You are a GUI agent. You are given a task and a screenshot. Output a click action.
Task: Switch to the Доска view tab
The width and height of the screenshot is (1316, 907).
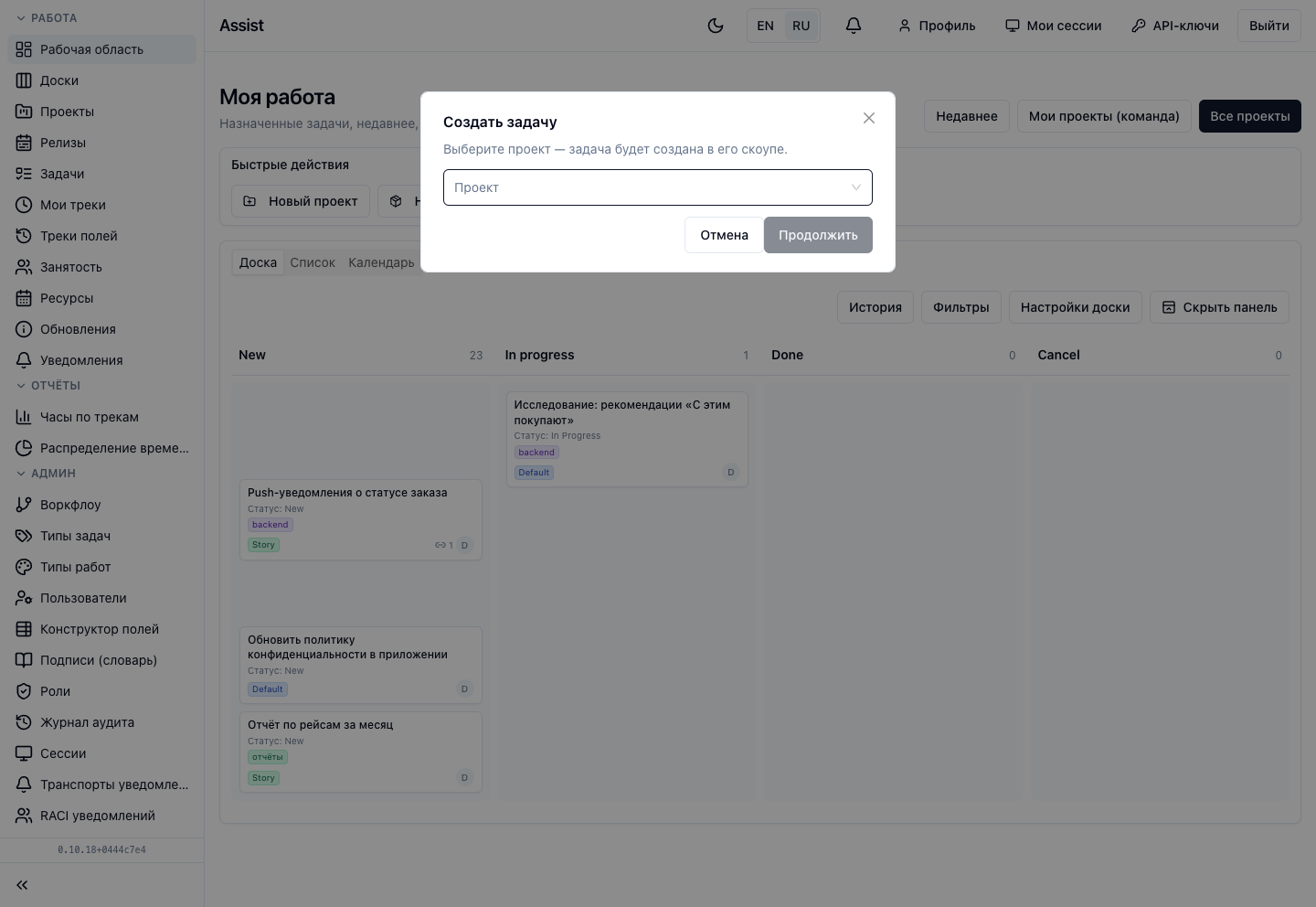pos(258,262)
